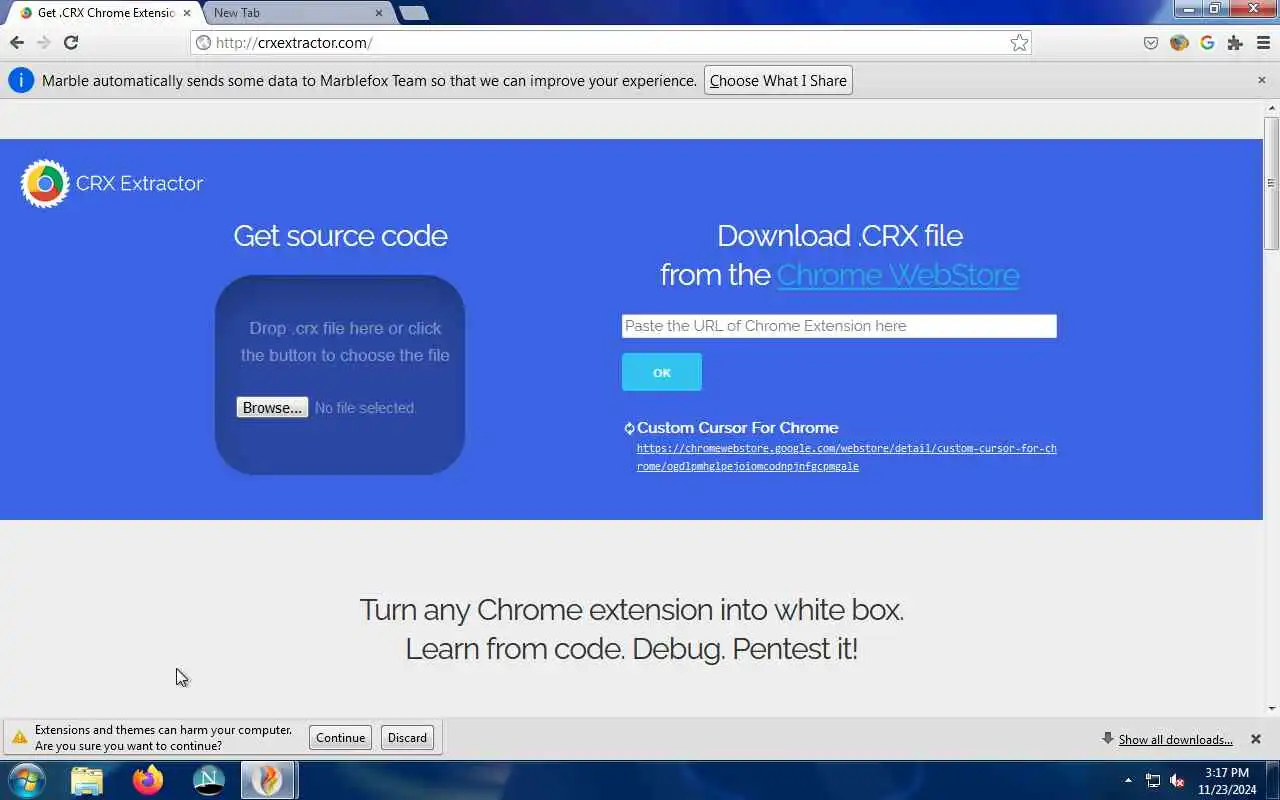This screenshot has width=1280, height=800.
Task: Click the Forward navigation arrow
Action: 43,42
